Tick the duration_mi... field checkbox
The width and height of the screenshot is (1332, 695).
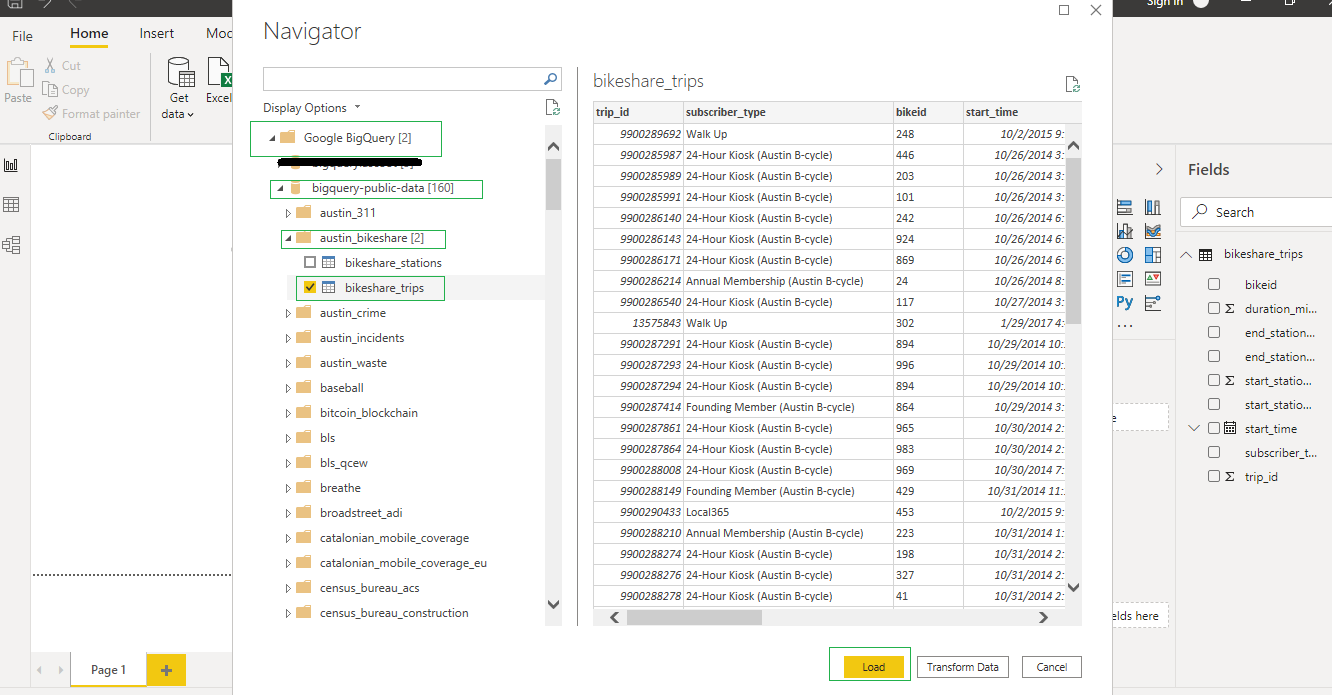tap(1214, 309)
